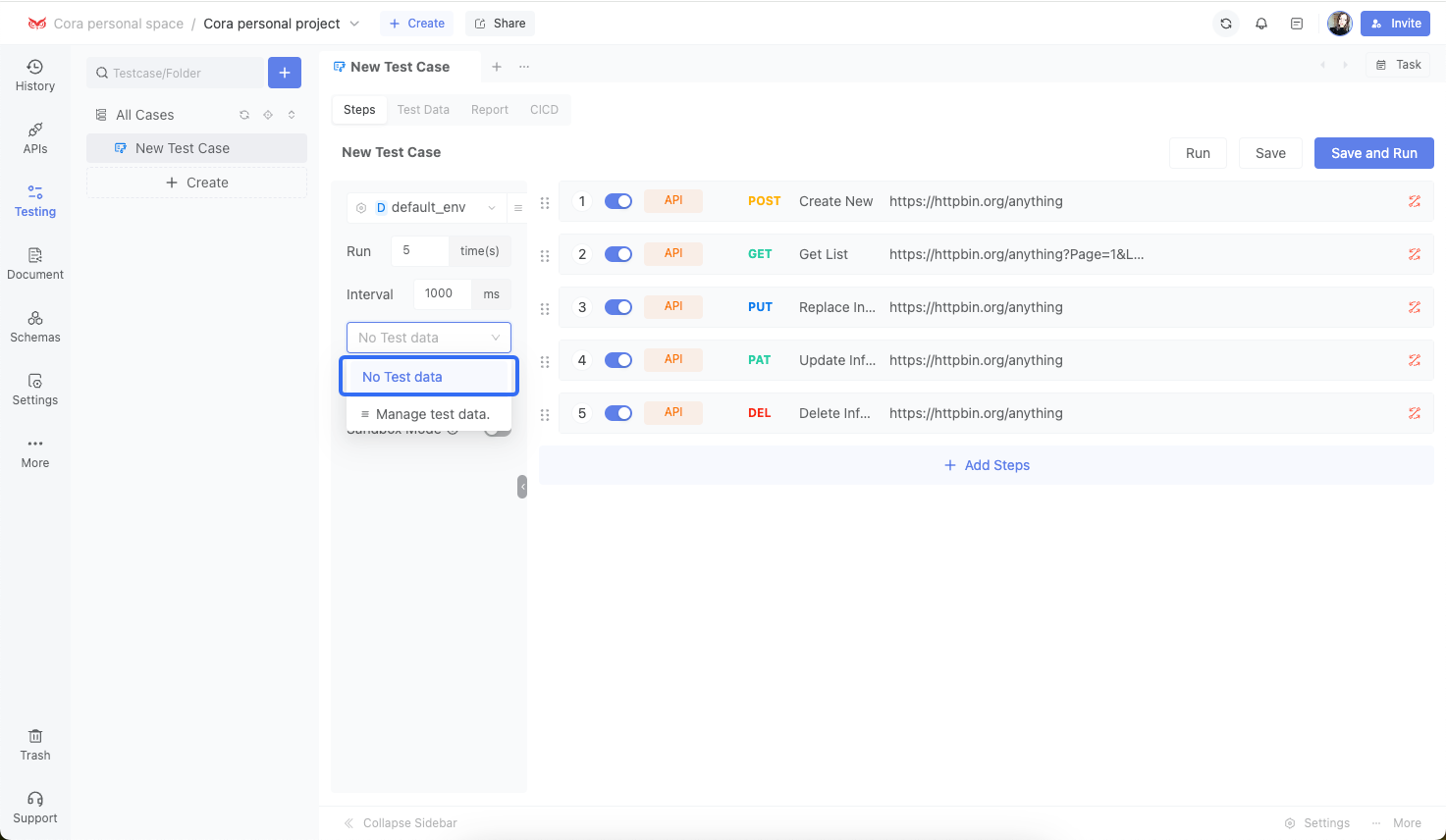Click the locate icon beside All Cases

[268, 115]
